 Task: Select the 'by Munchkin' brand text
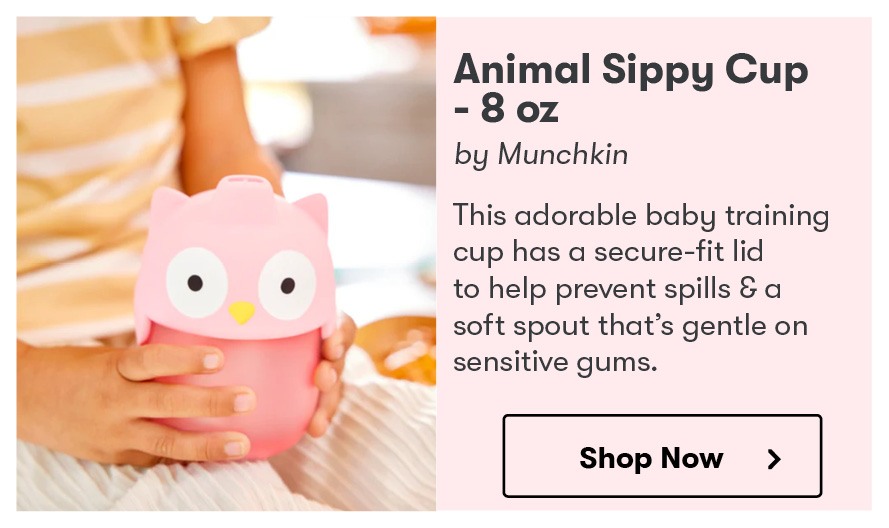[541, 154]
